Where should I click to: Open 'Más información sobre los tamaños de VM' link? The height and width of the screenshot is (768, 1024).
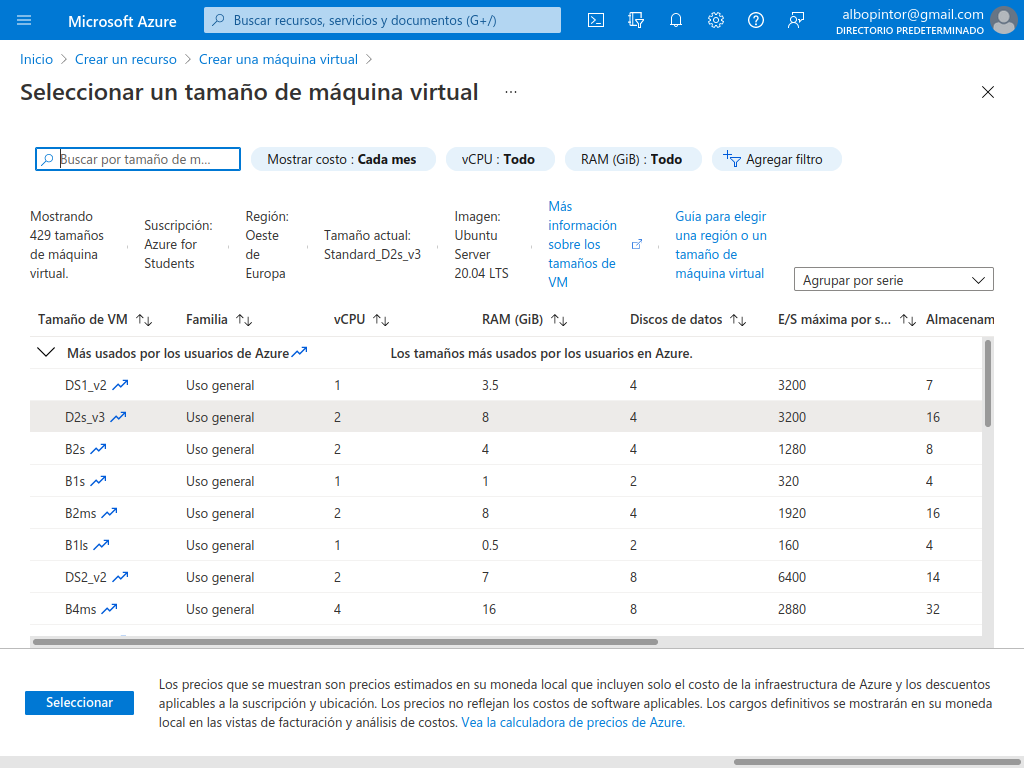582,244
